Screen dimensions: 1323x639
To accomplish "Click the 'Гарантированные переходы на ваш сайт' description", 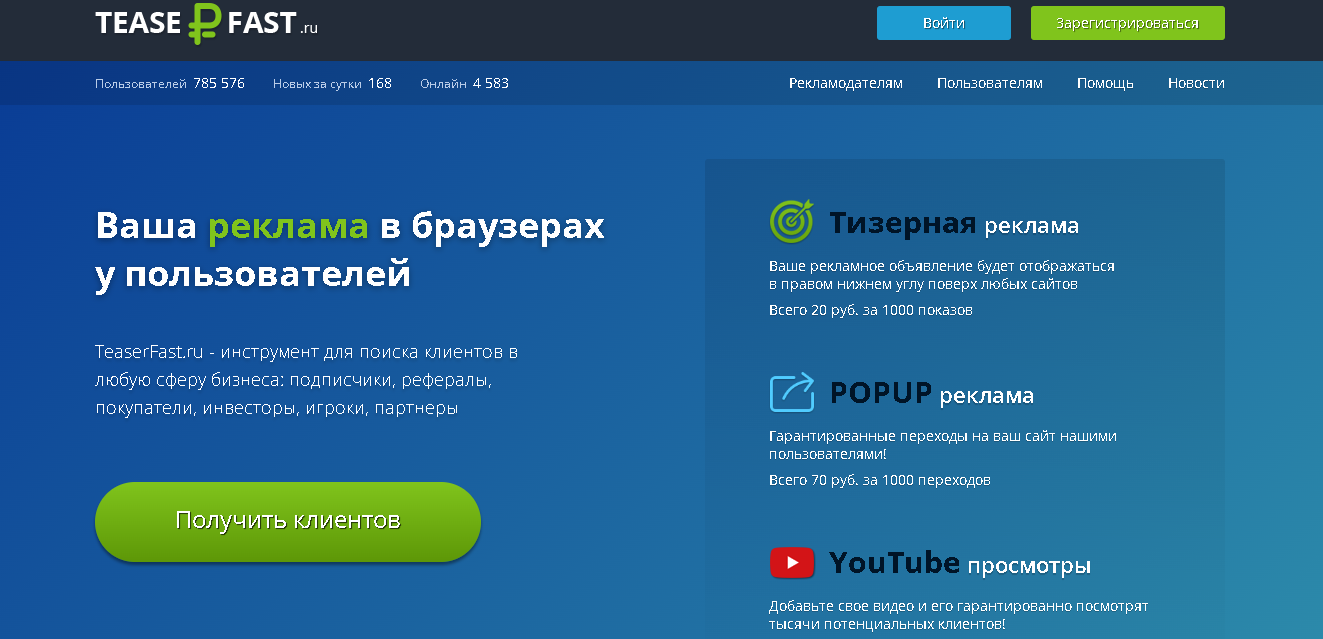I will pos(943,445).
